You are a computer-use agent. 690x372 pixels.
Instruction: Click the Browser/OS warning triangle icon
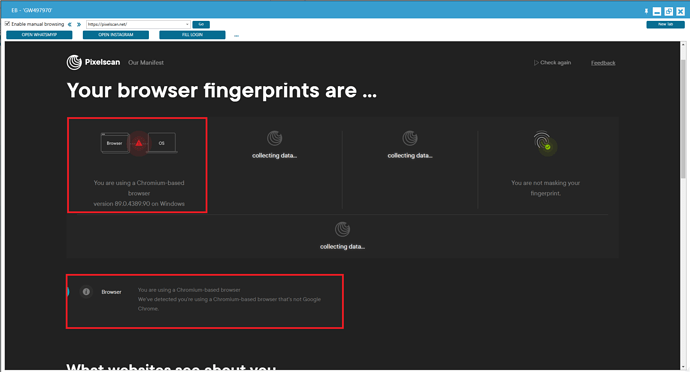(x=139, y=143)
